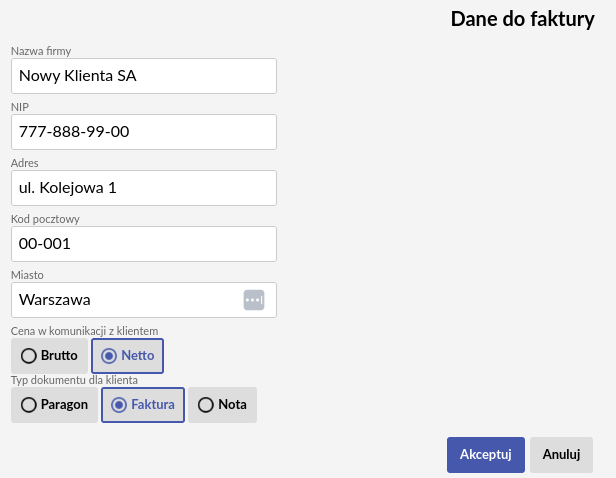Click the "Typ dokumentu dla klienta" label
Screen dimensions: 616x478
[74, 380]
